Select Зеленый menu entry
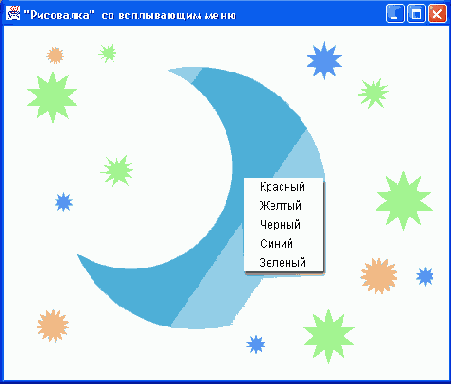The height and width of the screenshot is (384, 451). pyautogui.click(x=283, y=263)
